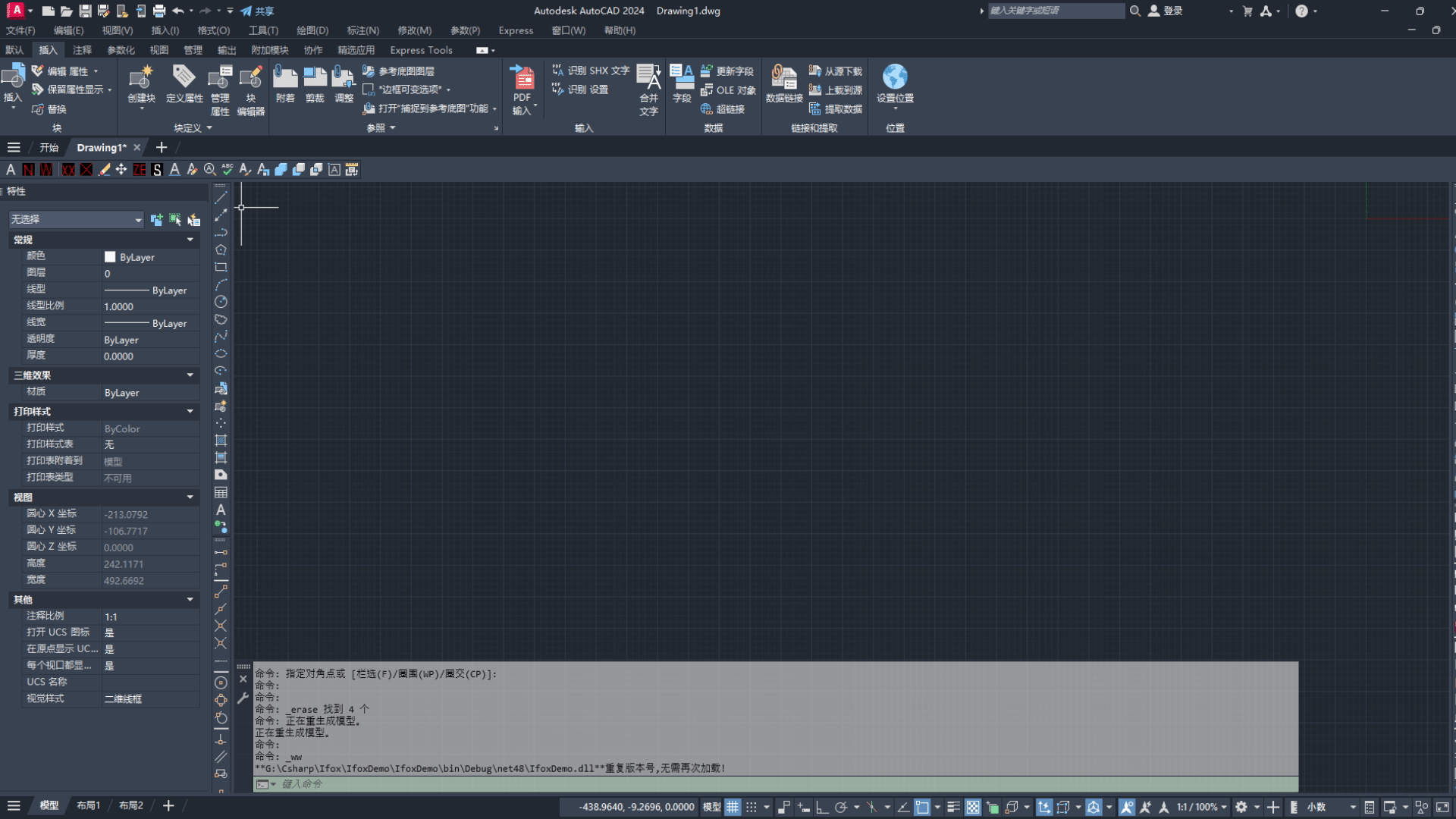Expand the 1:1 / 100% annotation scale dropdown
This screenshot has width=1456, height=819.
tap(1223, 807)
